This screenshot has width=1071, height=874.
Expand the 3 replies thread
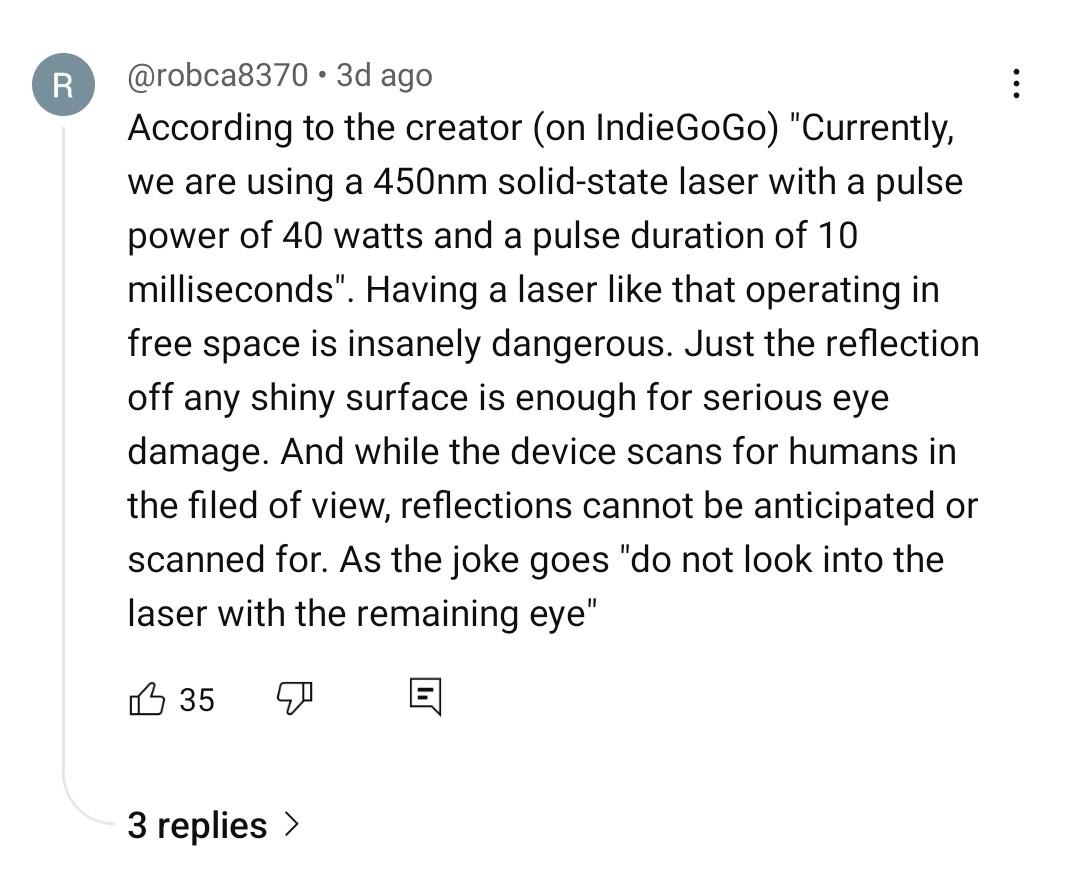pos(214,825)
